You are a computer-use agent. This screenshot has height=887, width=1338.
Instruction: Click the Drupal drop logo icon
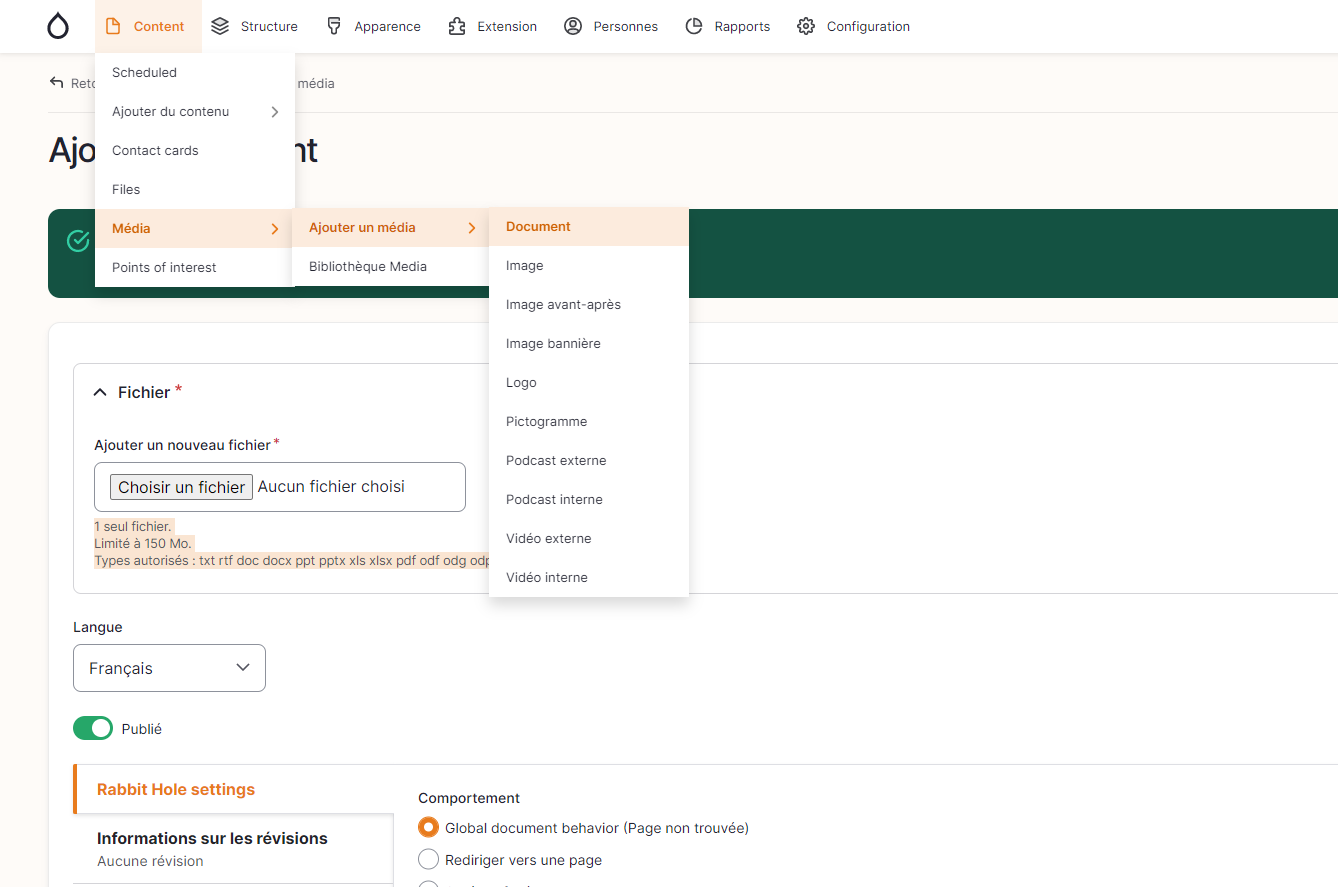click(58, 27)
